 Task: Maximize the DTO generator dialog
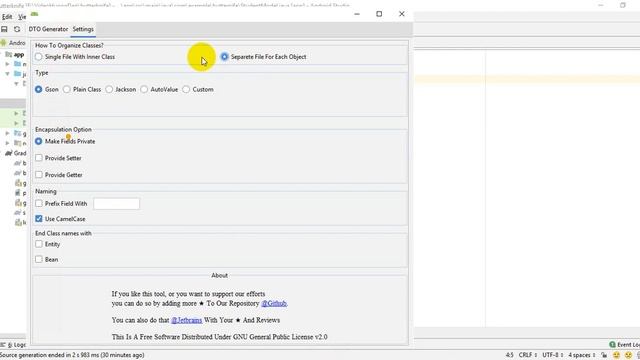coord(379,14)
